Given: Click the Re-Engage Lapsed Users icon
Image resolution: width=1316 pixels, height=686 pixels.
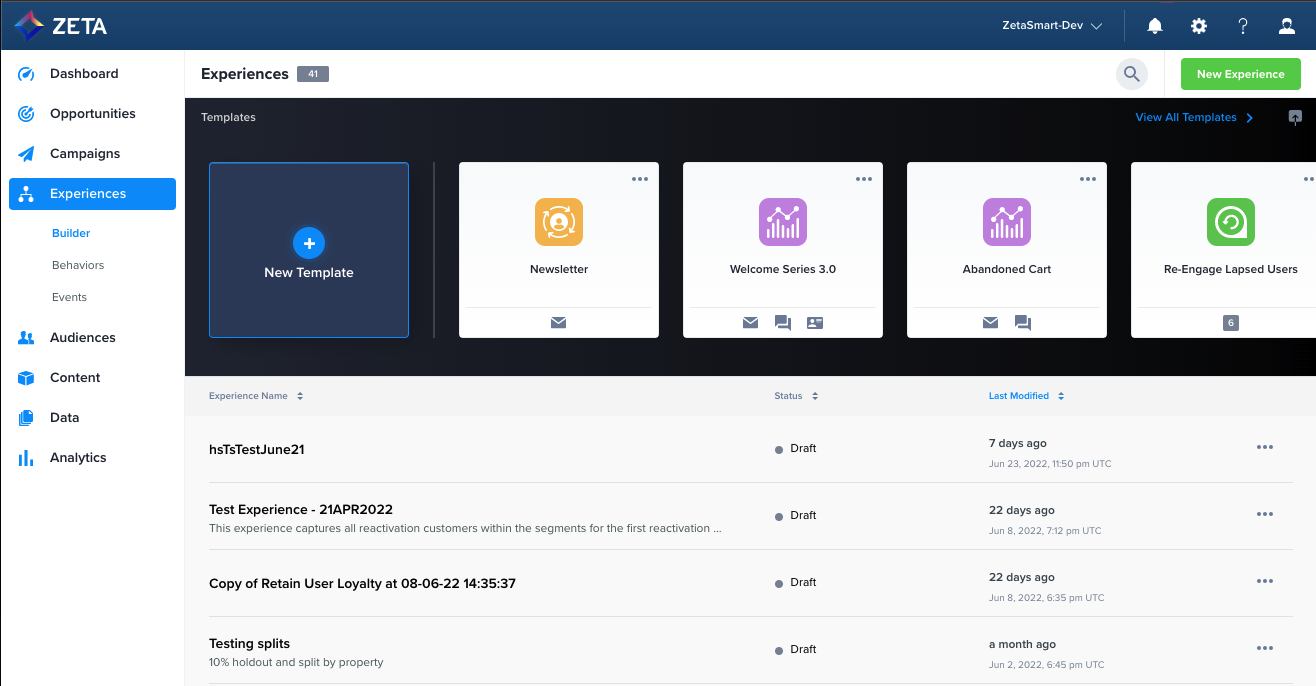Looking at the screenshot, I should click(x=1231, y=222).
